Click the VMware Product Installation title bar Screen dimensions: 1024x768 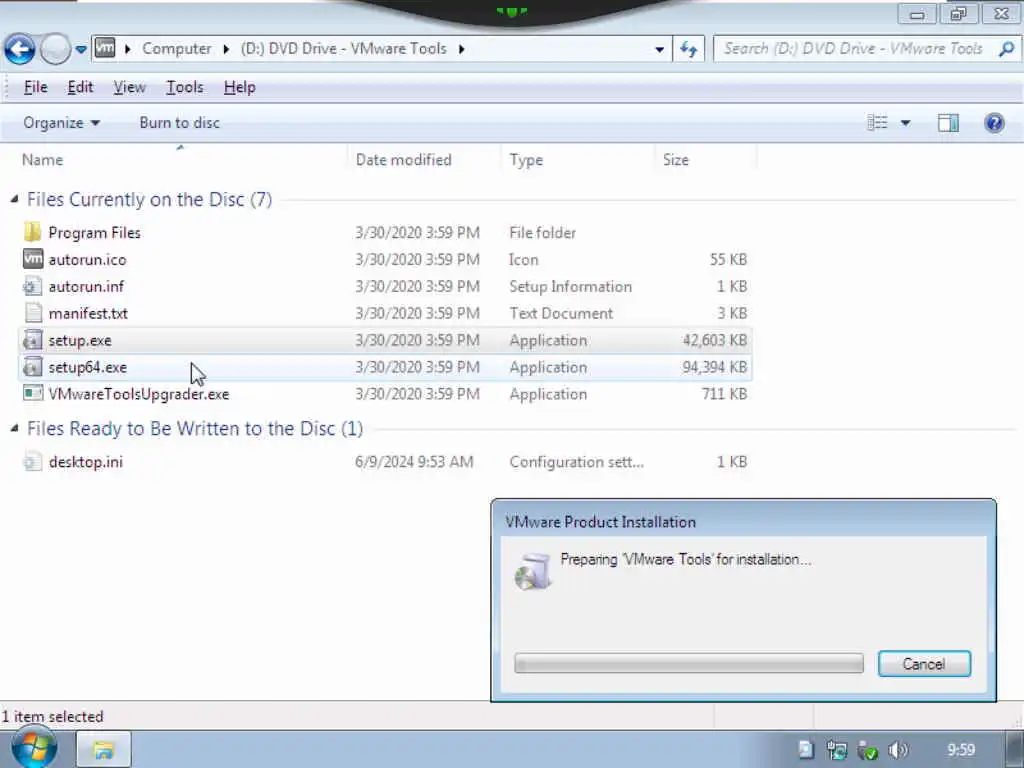point(743,522)
